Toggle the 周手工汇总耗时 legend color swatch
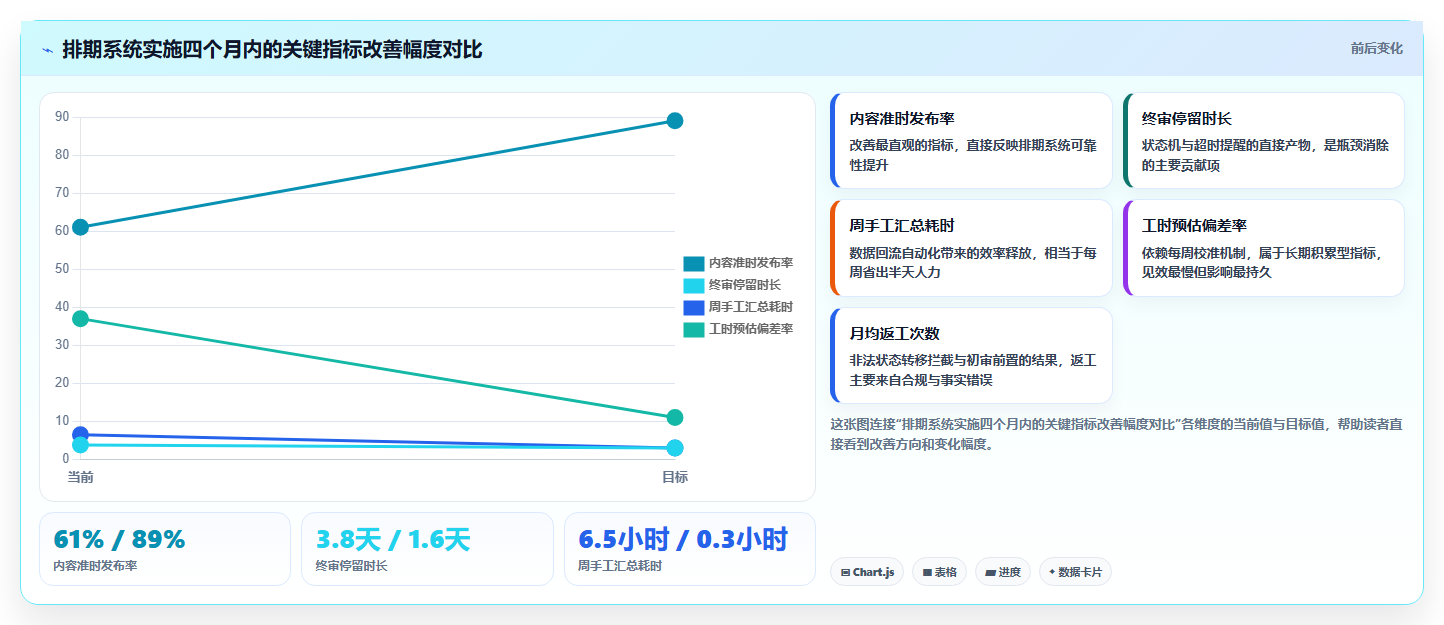Viewport: 1444px width, 625px height. pos(694,307)
